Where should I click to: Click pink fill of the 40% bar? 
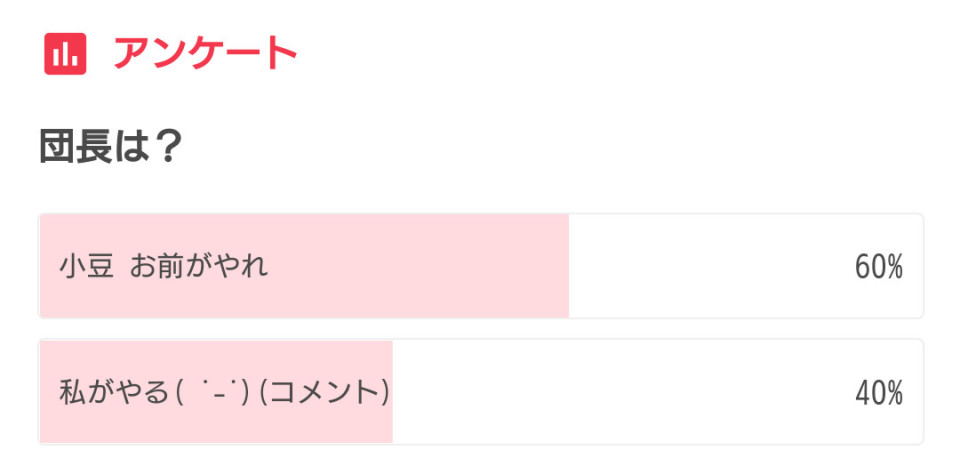(216, 392)
